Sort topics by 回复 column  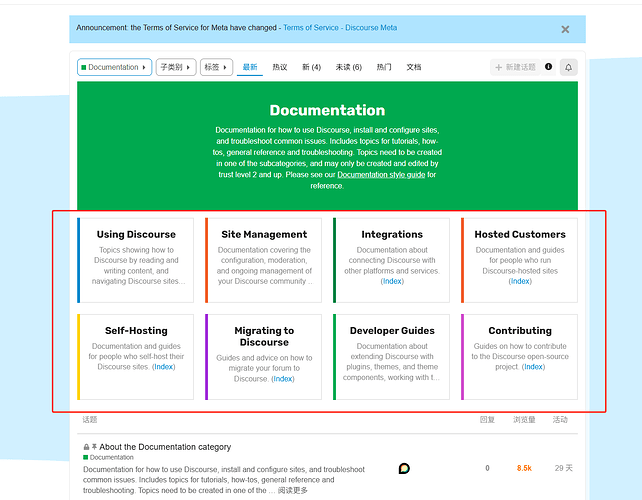487,419
